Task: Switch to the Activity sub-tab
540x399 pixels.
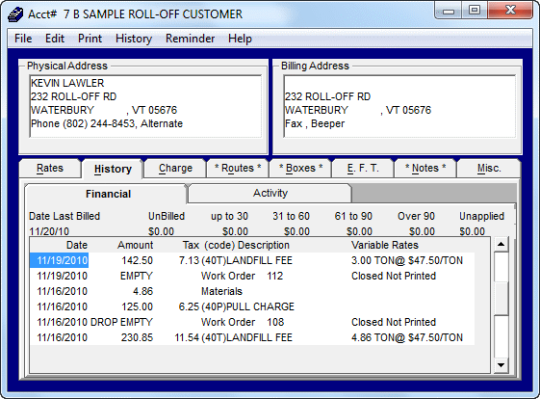Action: 270,193
